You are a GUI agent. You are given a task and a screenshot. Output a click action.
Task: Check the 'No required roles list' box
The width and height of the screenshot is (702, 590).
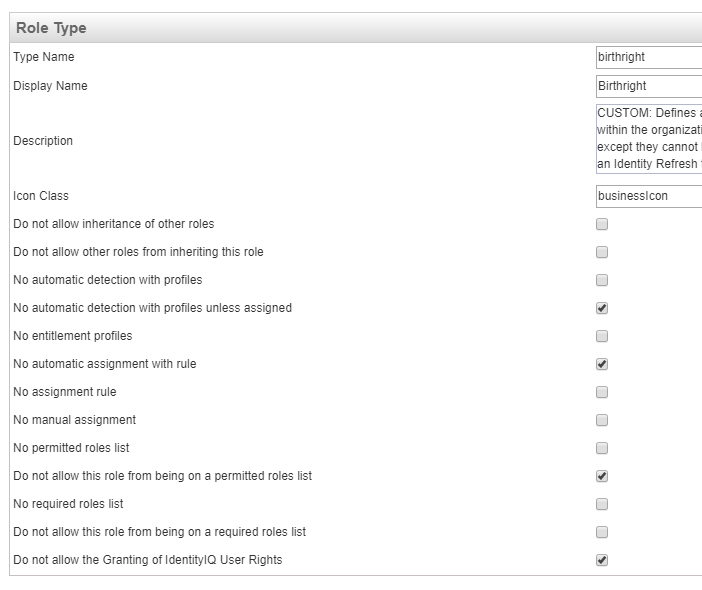(x=602, y=504)
